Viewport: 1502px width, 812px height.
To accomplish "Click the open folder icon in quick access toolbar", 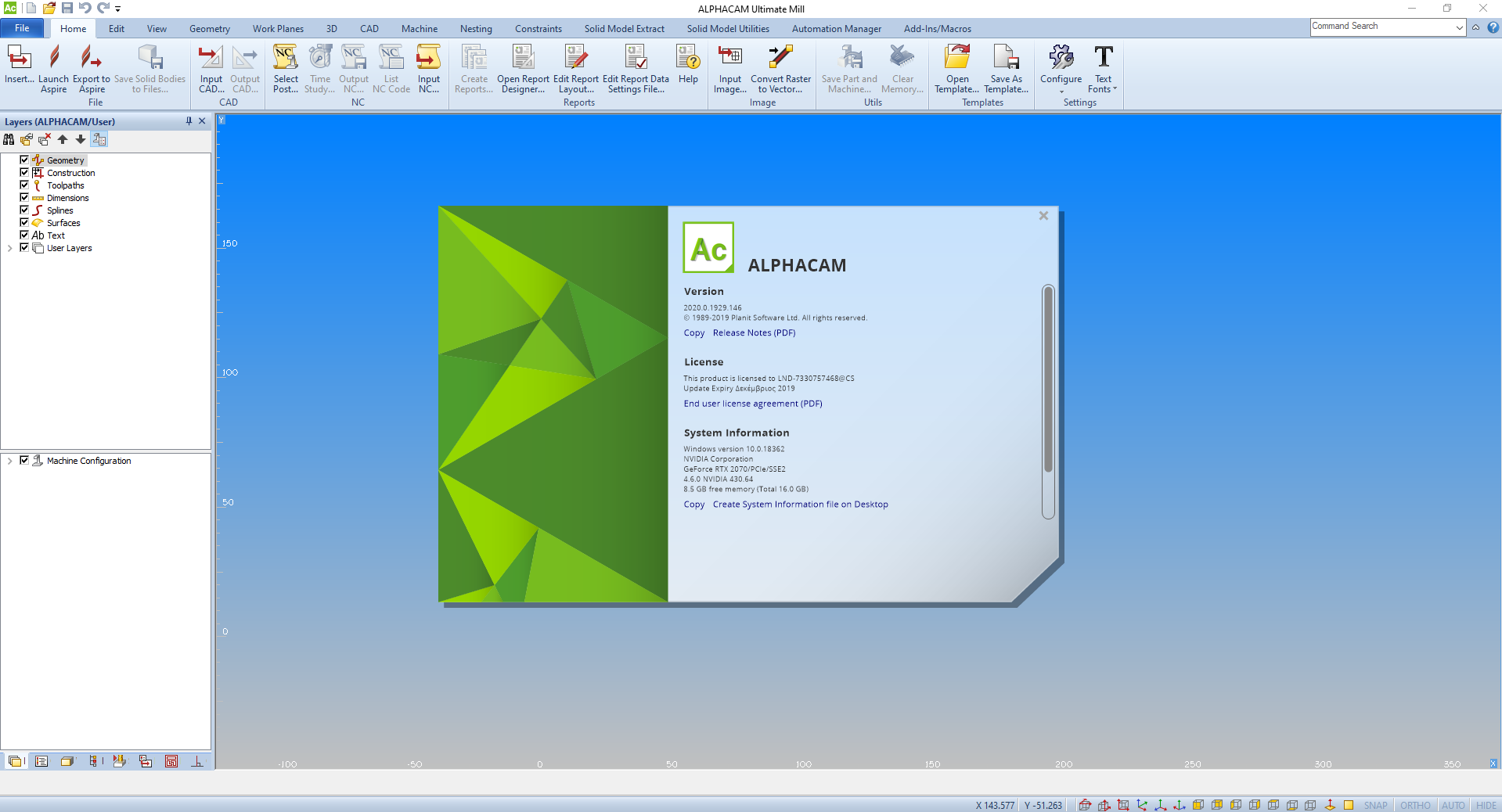I will pyautogui.click(x=49, y=8).
